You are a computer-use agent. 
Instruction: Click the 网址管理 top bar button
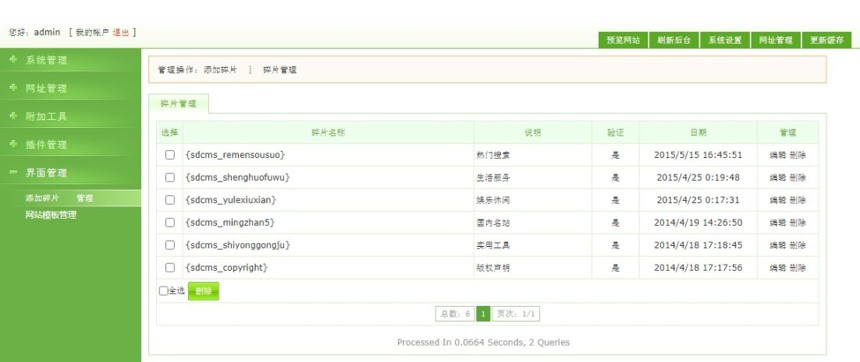coord(776,41)
